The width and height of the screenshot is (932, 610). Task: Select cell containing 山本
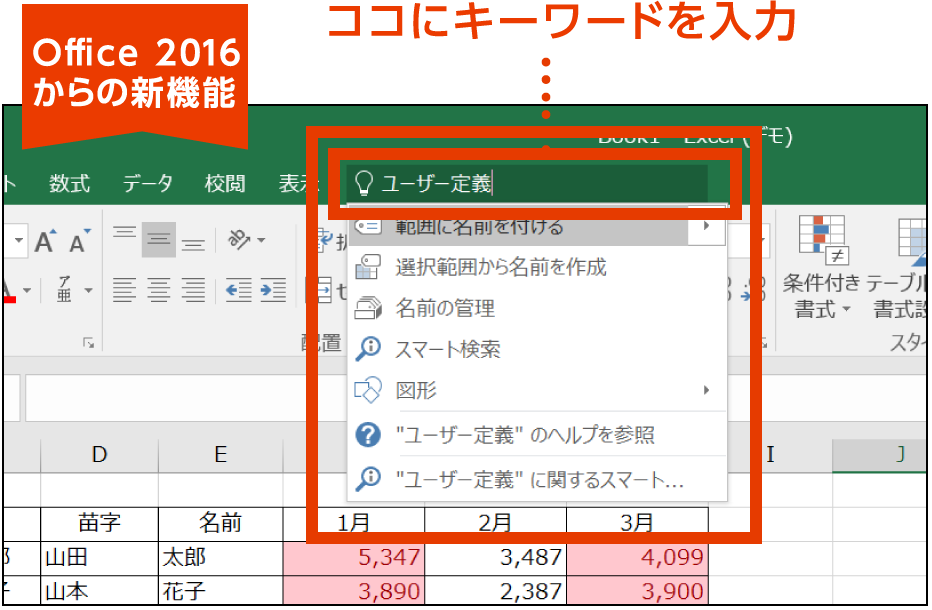(x=99, y=590)
